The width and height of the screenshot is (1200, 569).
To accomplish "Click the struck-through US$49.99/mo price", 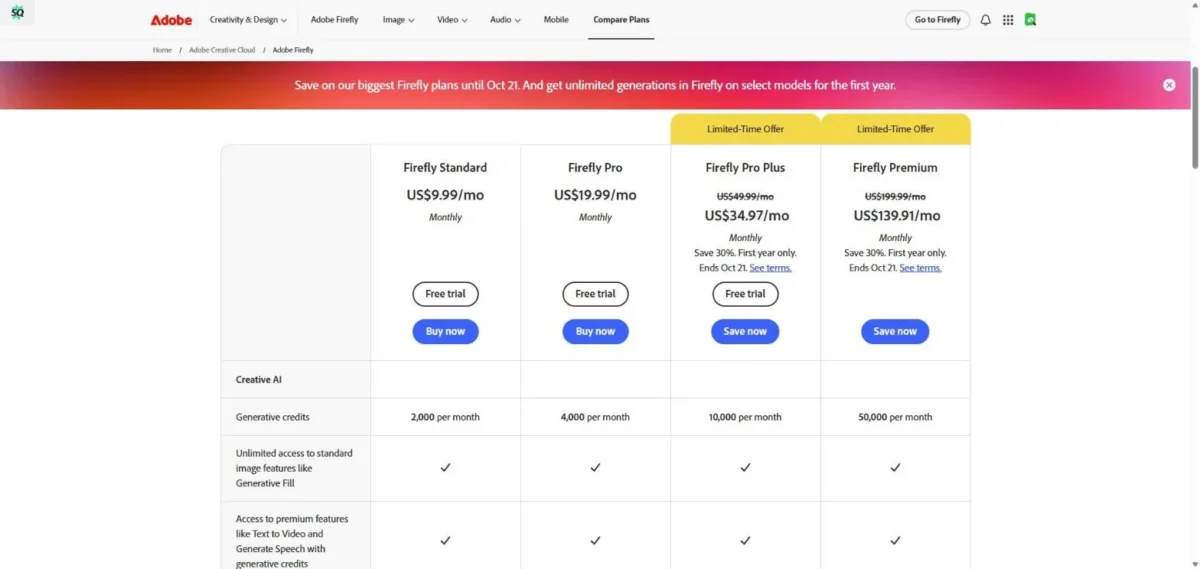I will (x=745, y=197).
